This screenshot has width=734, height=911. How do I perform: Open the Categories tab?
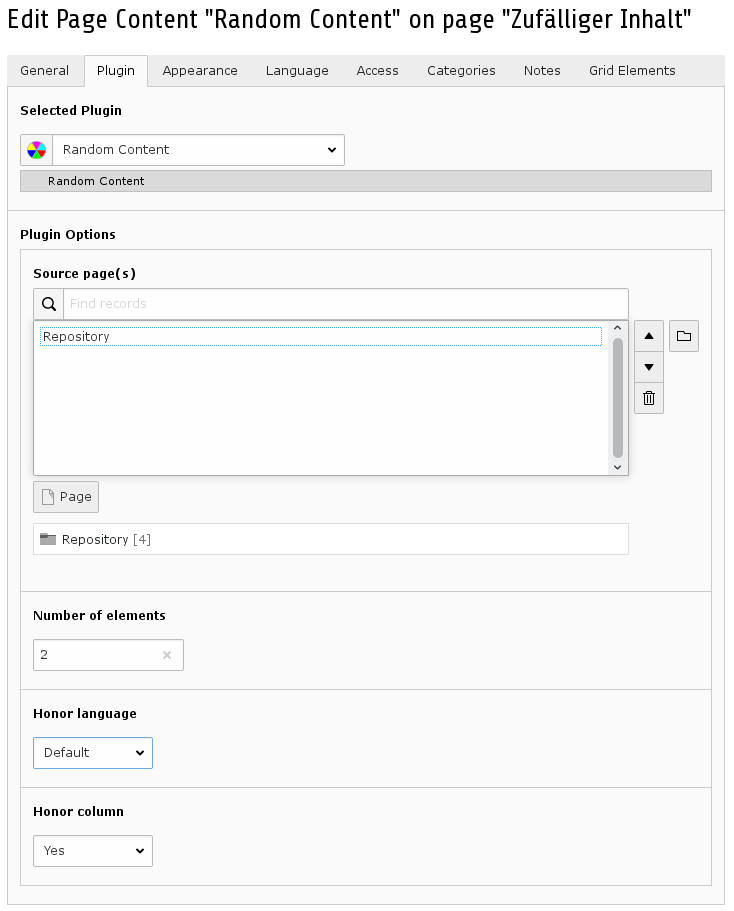pyautogui.click(x=461, y=71)
